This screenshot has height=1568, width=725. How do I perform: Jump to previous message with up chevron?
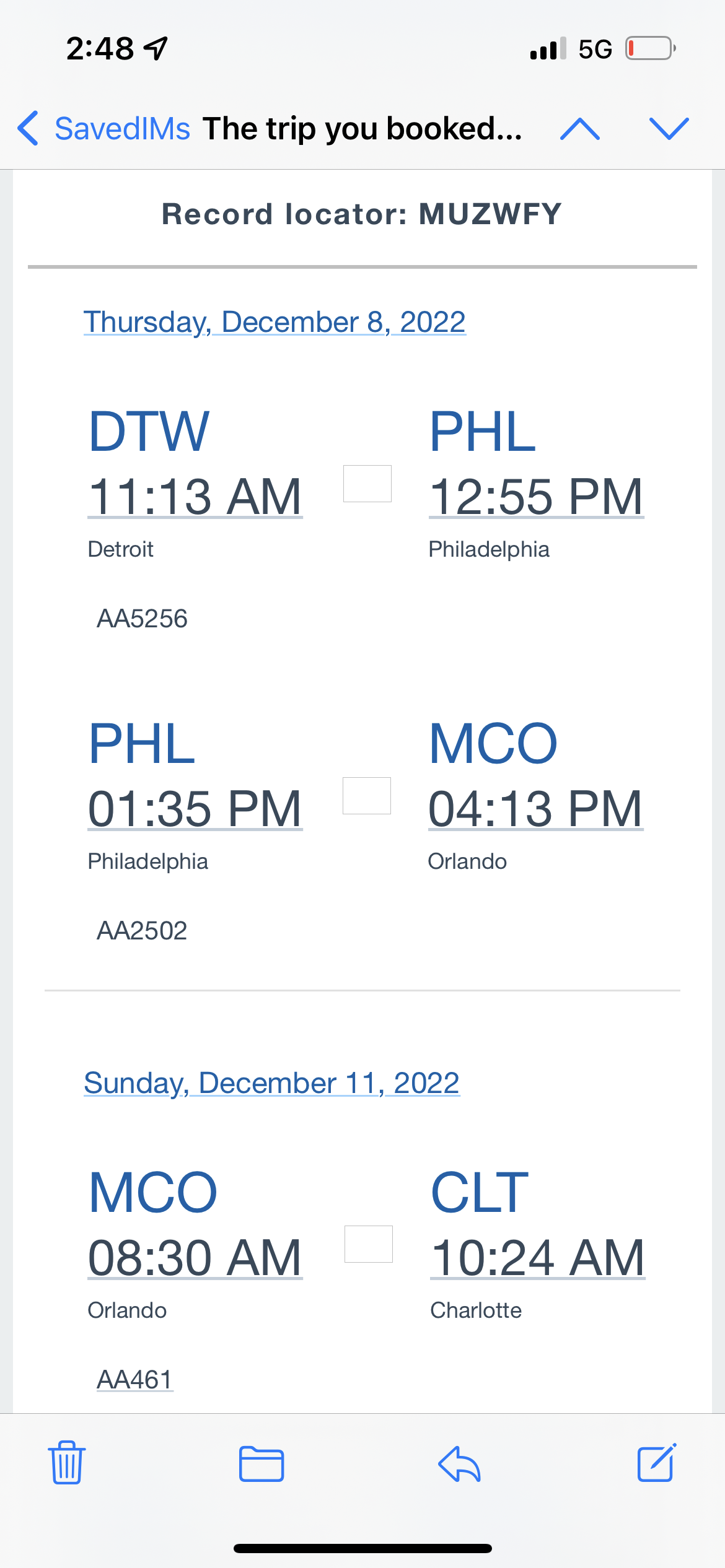(579, 128)
